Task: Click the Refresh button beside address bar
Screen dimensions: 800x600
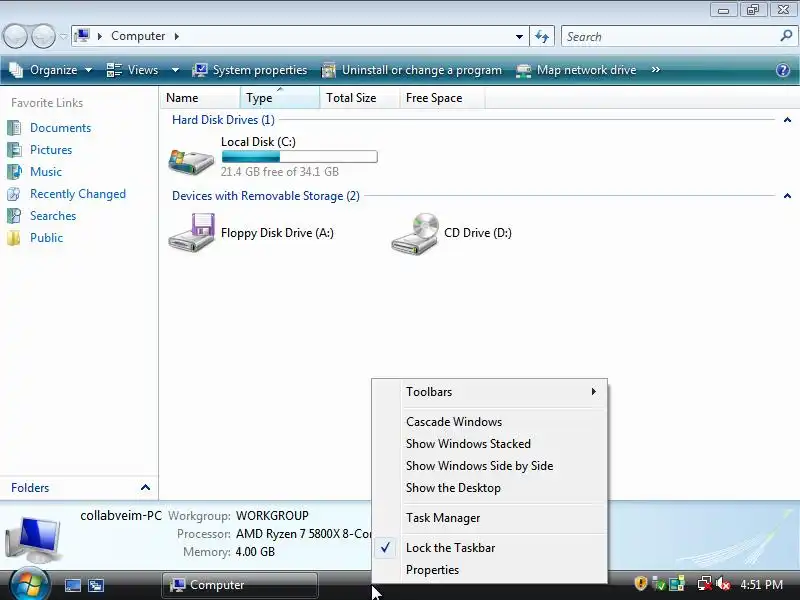Action: click(542, 36)
